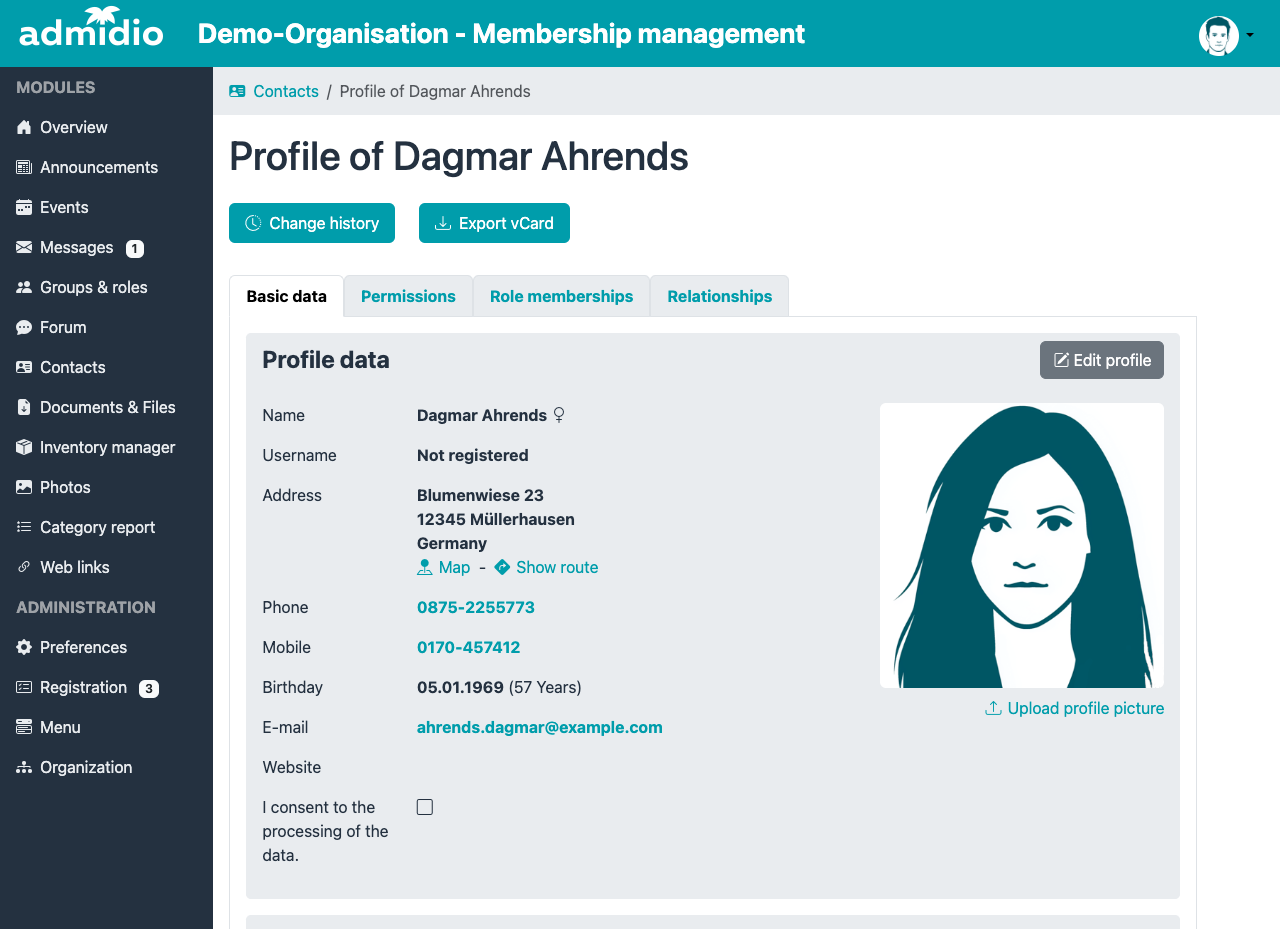Click the Organization hierarchy icon

click(24, 767)
